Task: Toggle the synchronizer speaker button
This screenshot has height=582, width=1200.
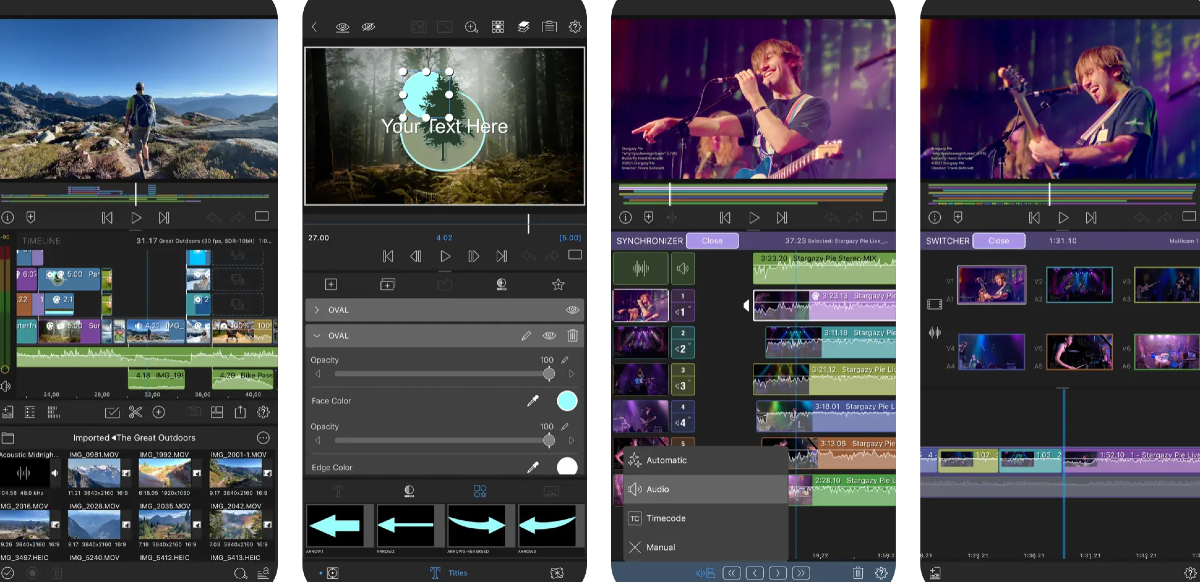Action: (683, 268)
